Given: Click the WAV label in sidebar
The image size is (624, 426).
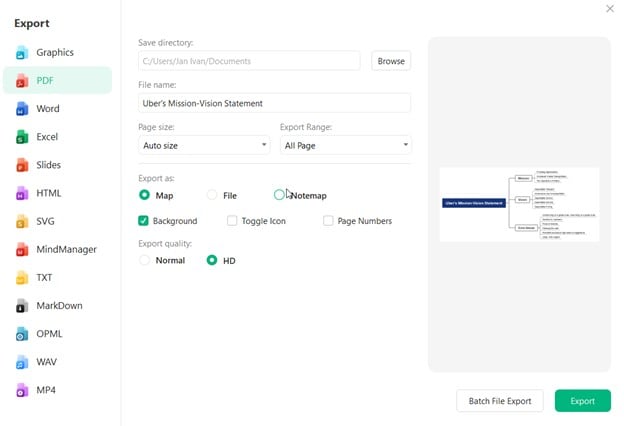Looking at the screenshot, I should [47, 362].
